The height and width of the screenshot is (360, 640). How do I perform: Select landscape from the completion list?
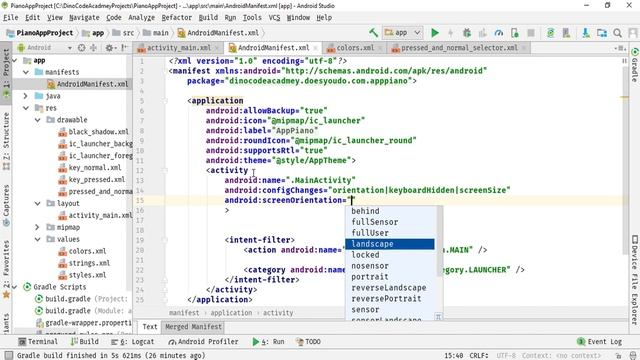pos(390,244)
